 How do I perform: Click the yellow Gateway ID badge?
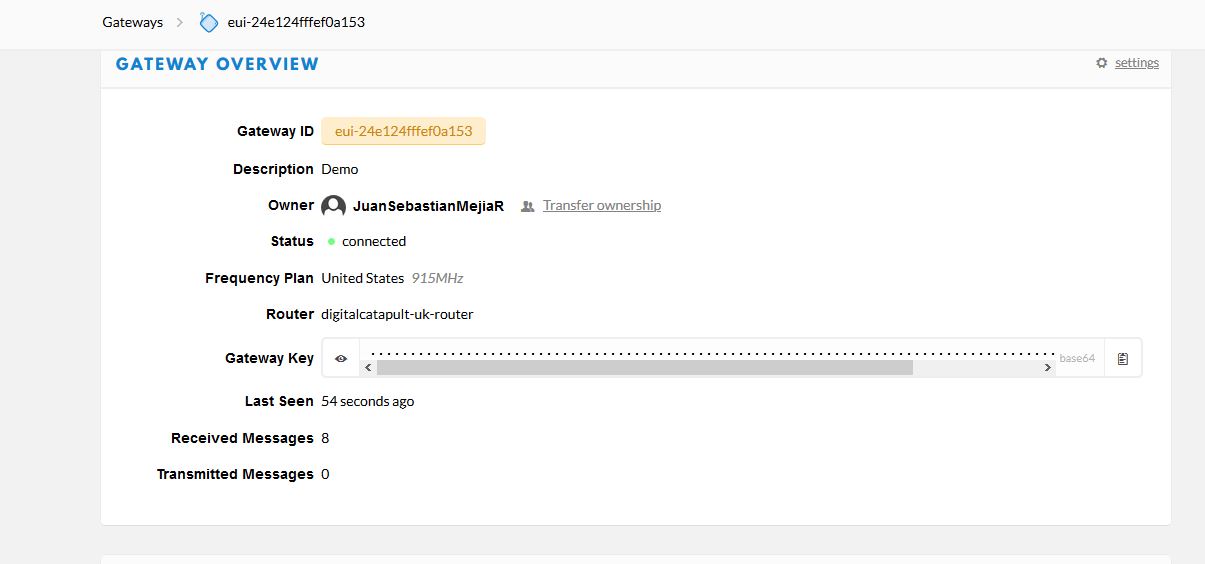pyautogui.click(x=403, y=131)
